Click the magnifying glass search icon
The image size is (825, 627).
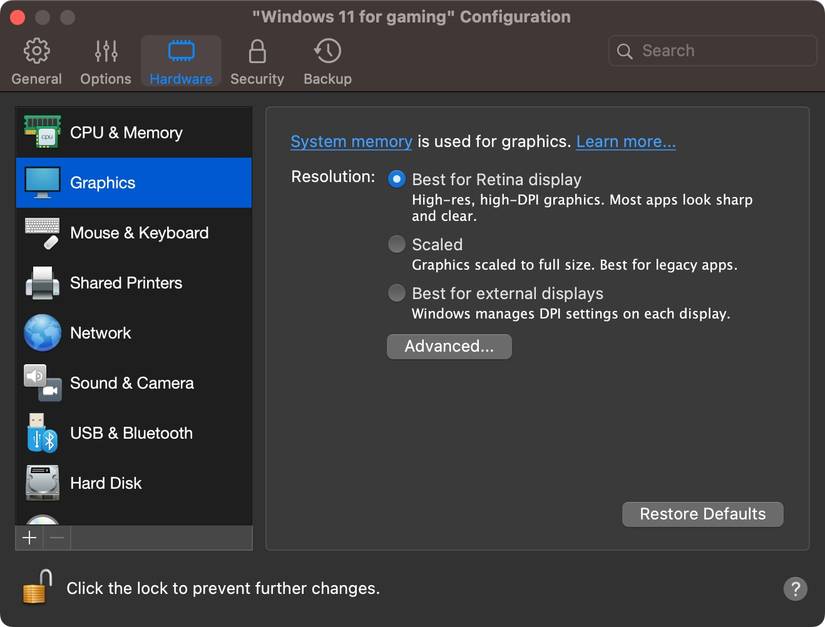point(625,51)
